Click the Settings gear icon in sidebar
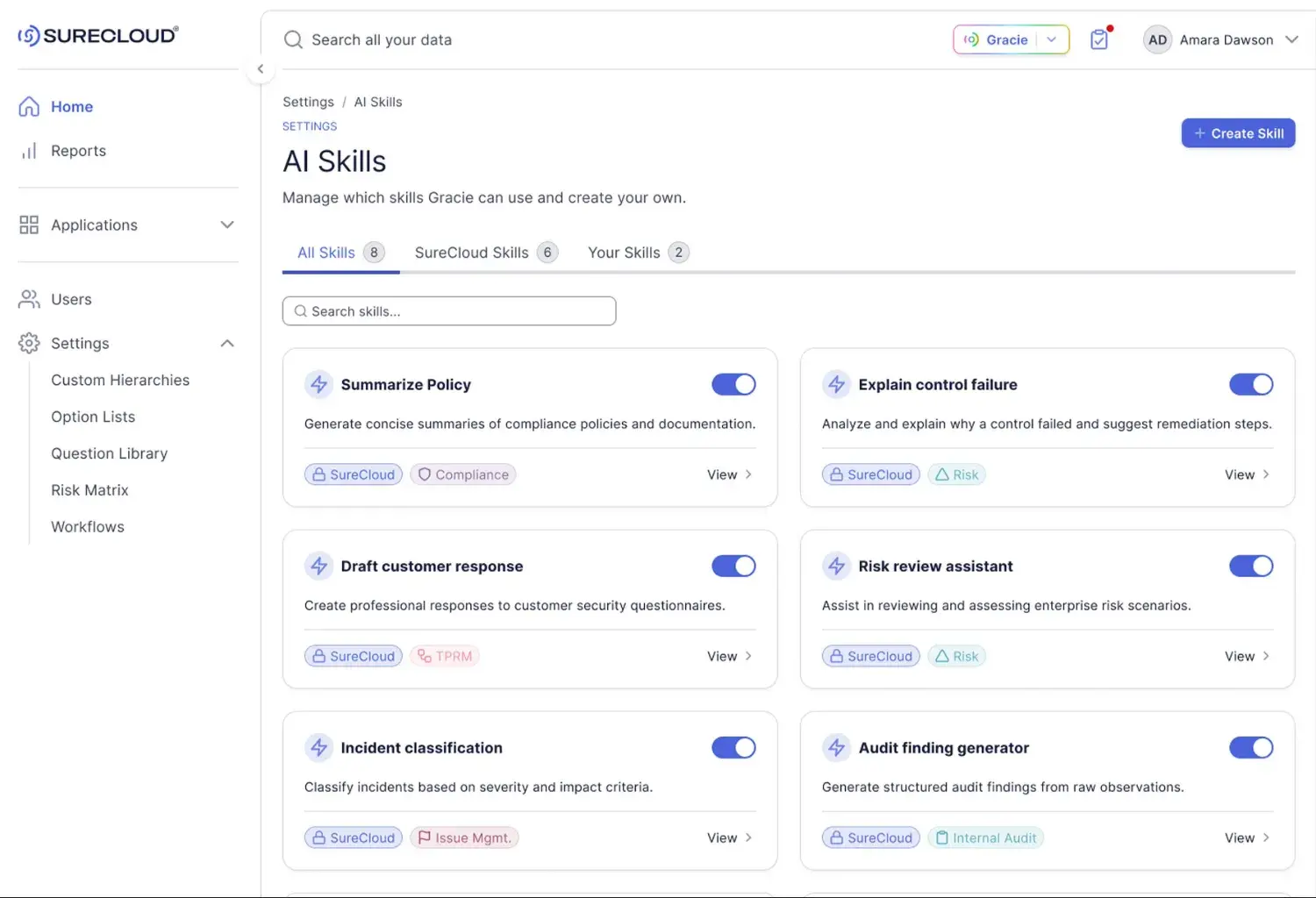Viewport: 1316px width, 898px height. coord(29,343)
